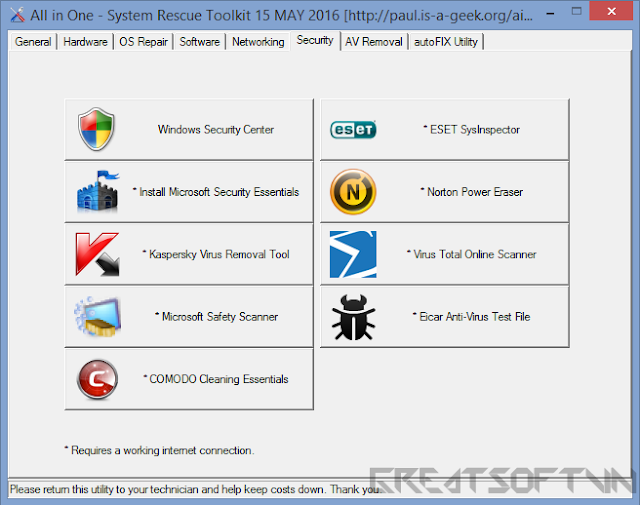Open Windows Security Center
This screenshot has width=640, height=505.
pyautogui.click(x=189, y=129)
